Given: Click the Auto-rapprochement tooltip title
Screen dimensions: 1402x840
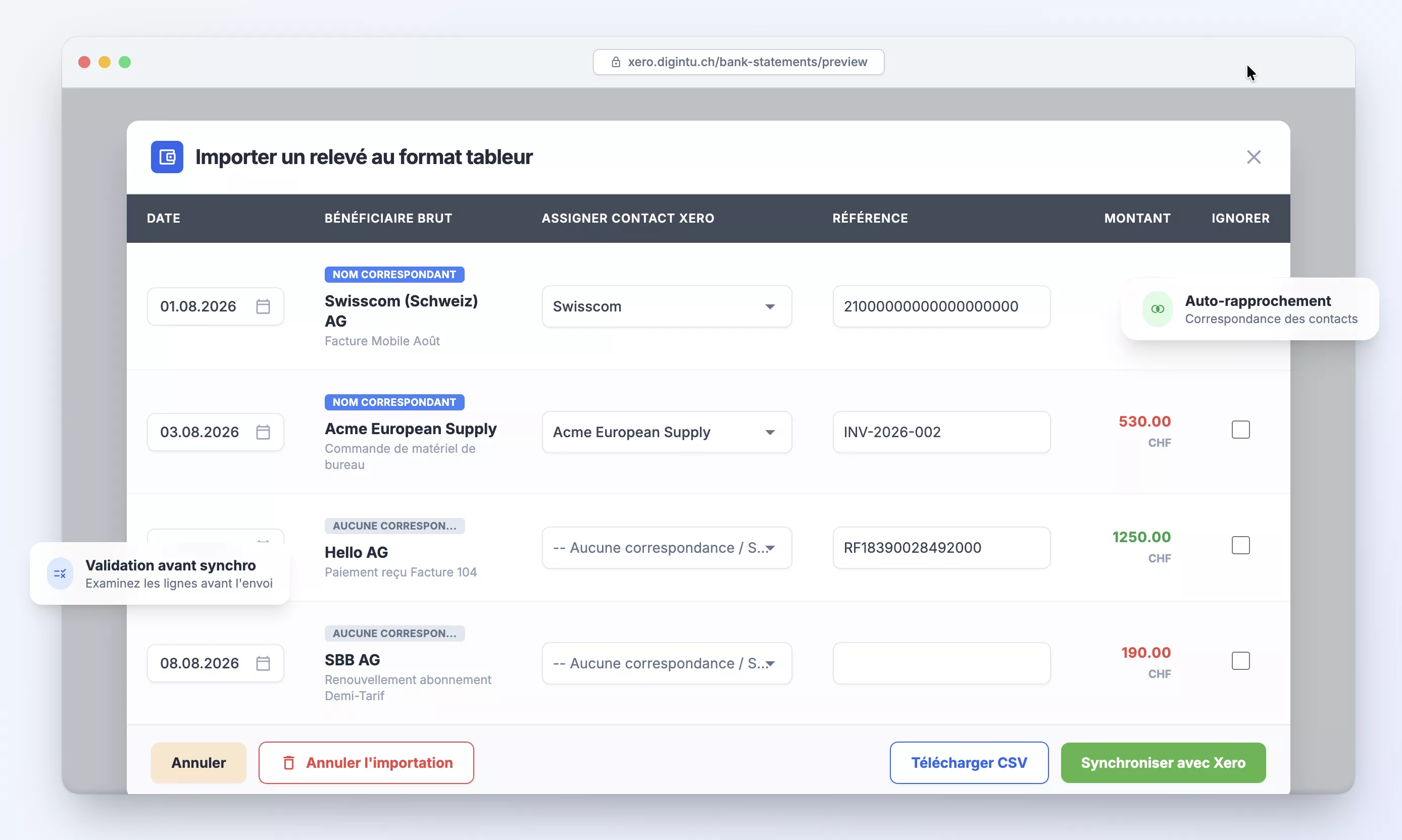Looking at the screenshot, I should [1258, 300].
